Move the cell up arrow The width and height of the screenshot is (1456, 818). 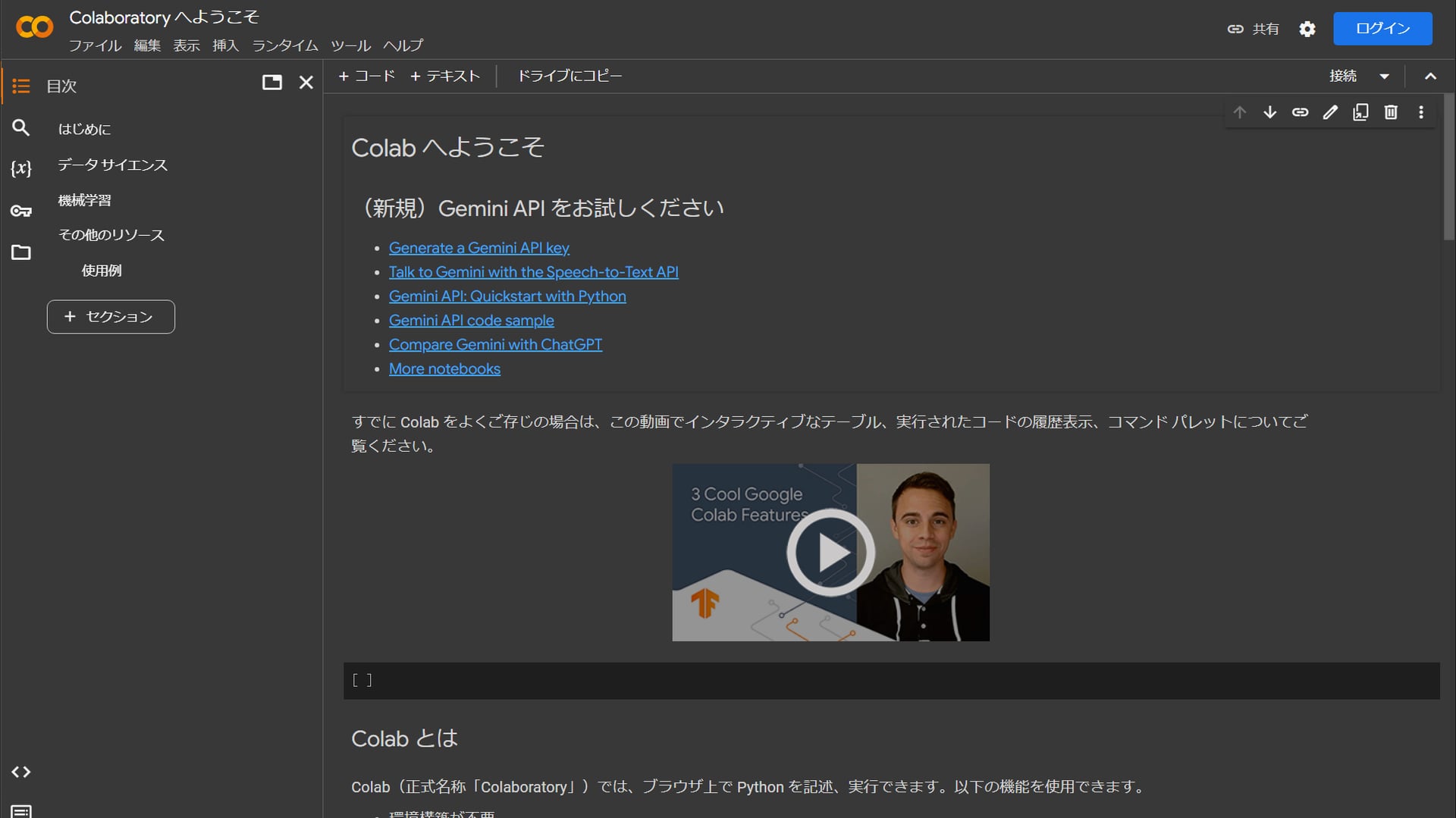[x=1240, y=112]
